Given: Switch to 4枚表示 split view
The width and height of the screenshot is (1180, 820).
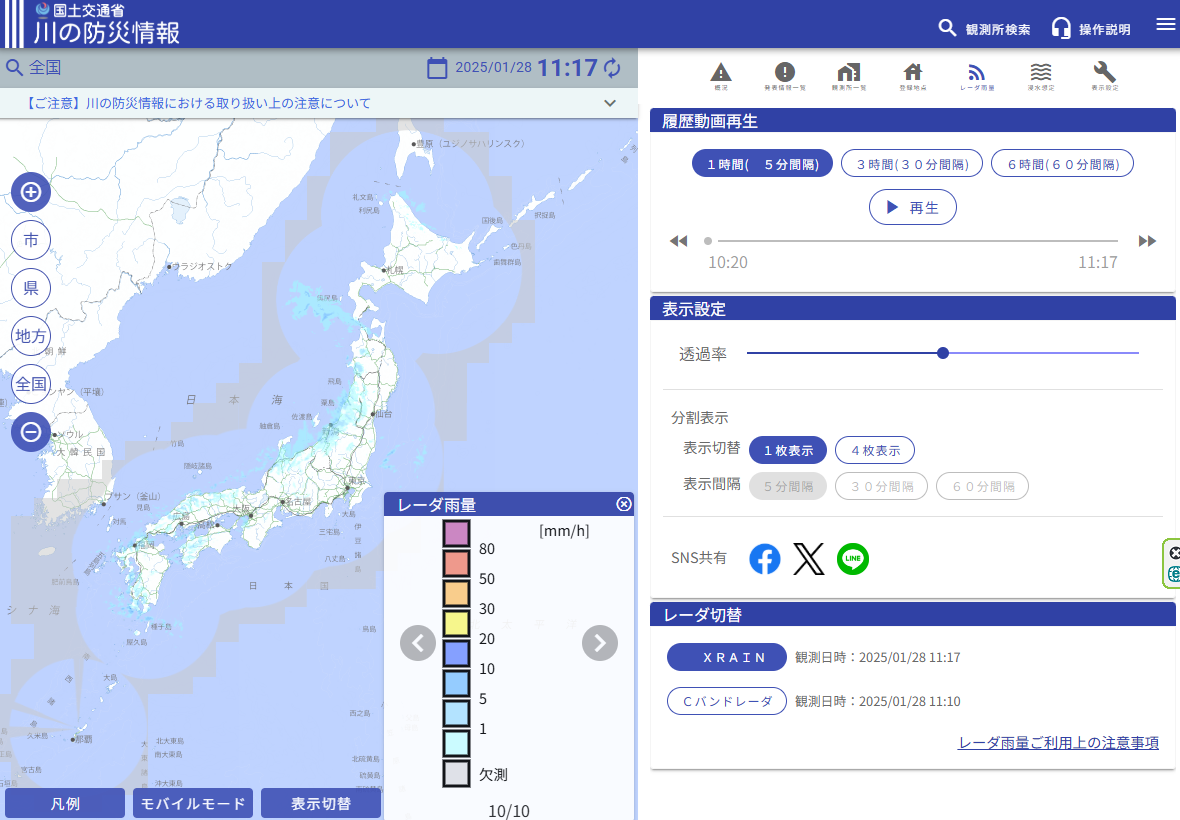Looking at the screenshot, I should (x=874, y=450).
